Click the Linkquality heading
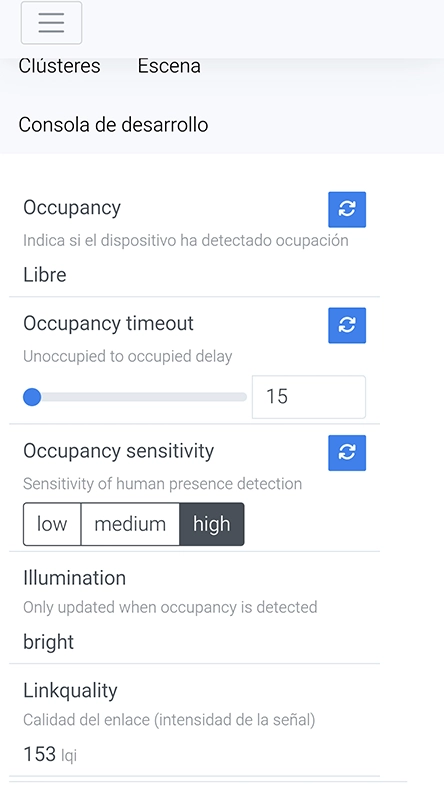Image resolution: width=444 pixels, height=800 pixels. point(70,690)
